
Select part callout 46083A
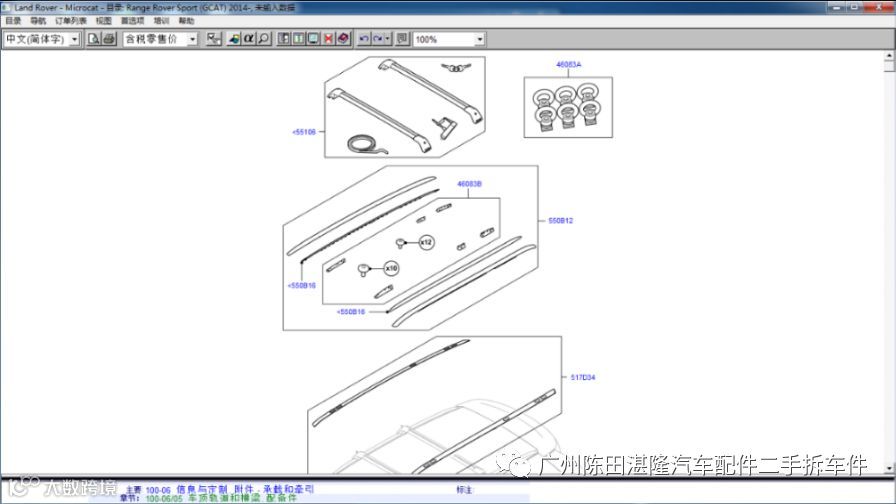pyautogui.click(x=569, y=65)
